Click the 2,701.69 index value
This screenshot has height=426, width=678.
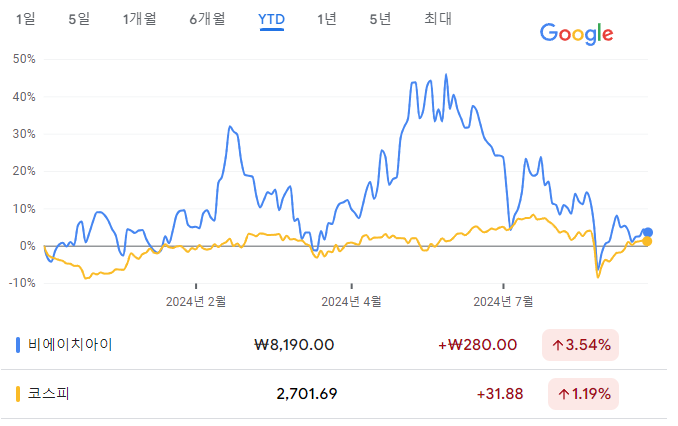click(307, 394)
